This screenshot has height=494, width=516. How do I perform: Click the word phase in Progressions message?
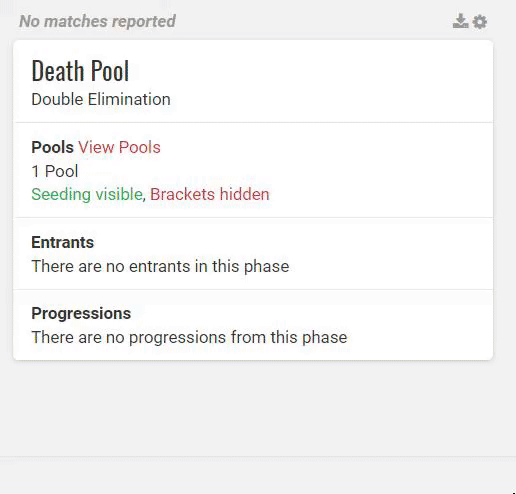click(x=325, y=337)
